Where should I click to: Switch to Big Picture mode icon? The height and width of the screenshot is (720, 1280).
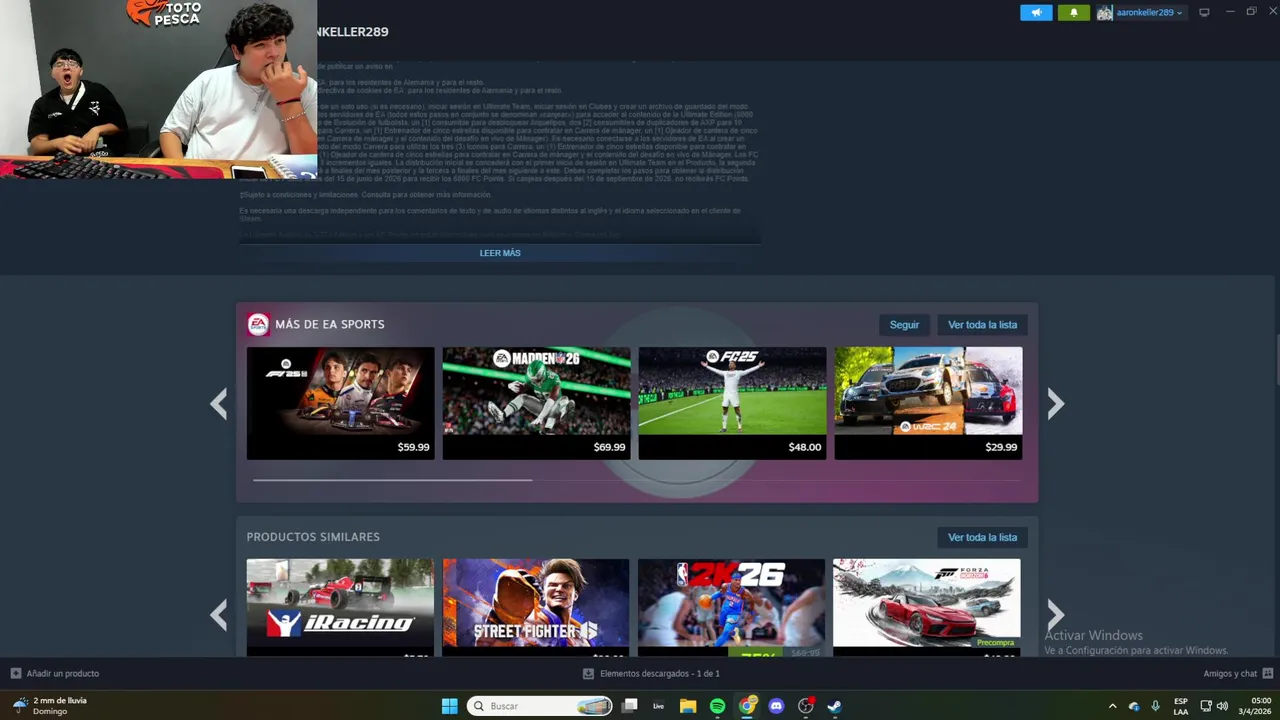(x=1204, y=12)
